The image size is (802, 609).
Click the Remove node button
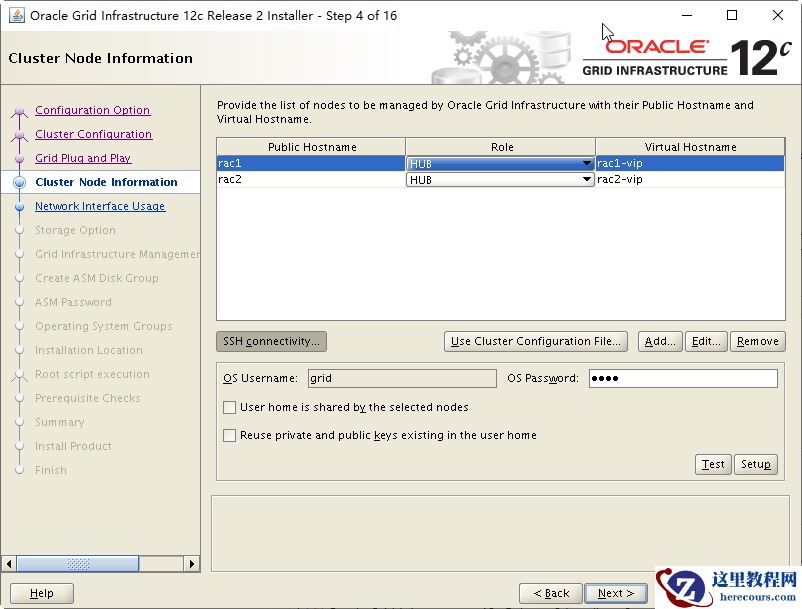(758, 341)
